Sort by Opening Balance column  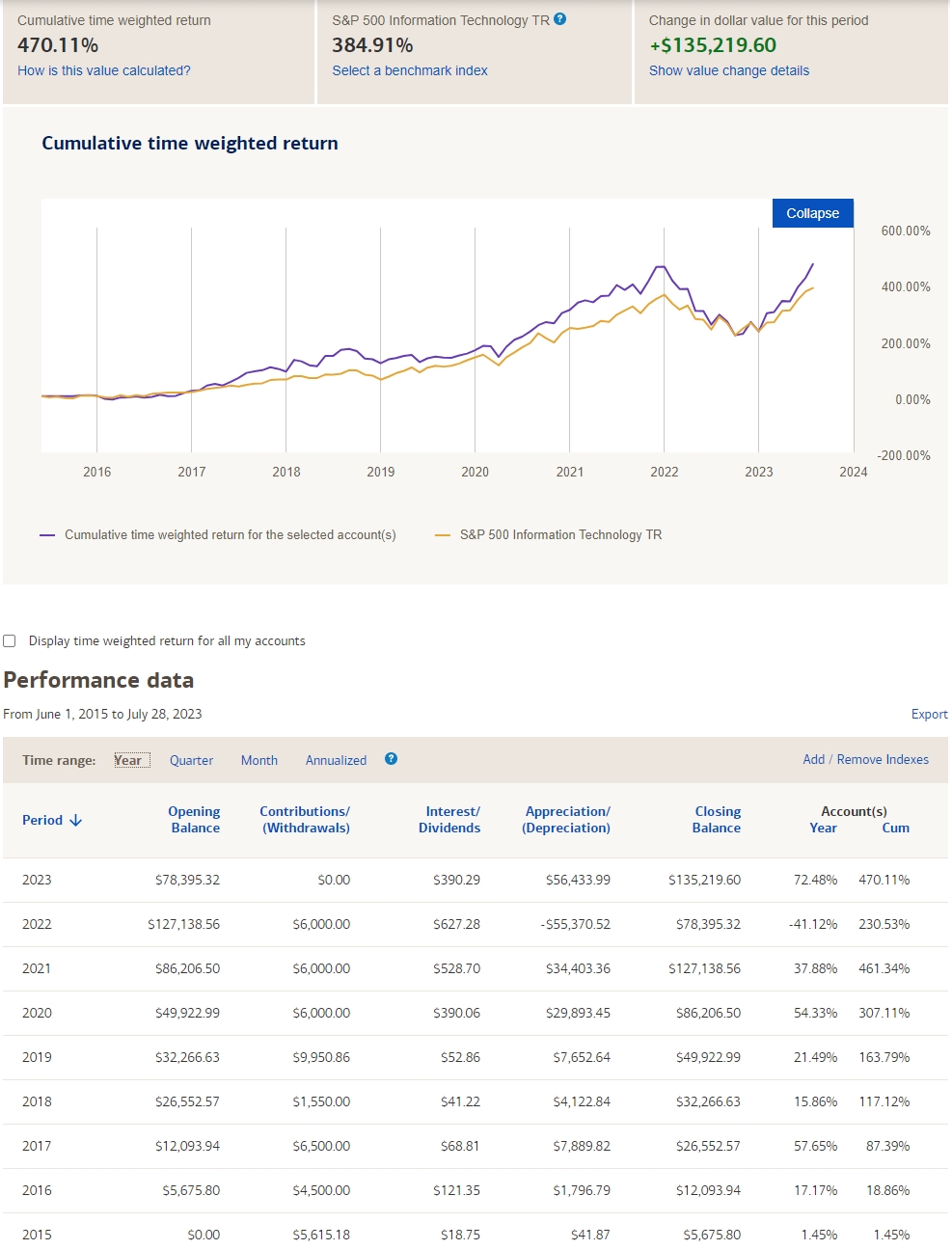(x=194, y=820)
